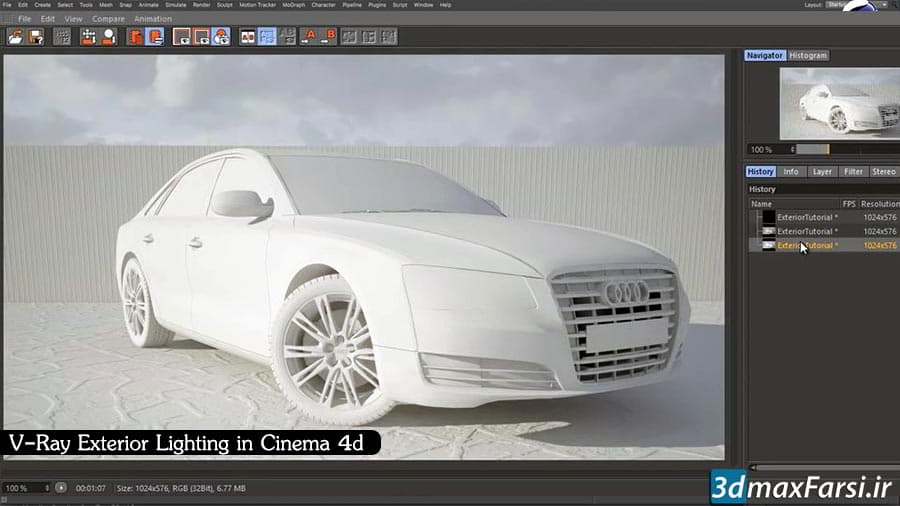The width and height of the screenshot is (900, 506).
Task: Open the Compare menu
Action: tap(108, 19)
